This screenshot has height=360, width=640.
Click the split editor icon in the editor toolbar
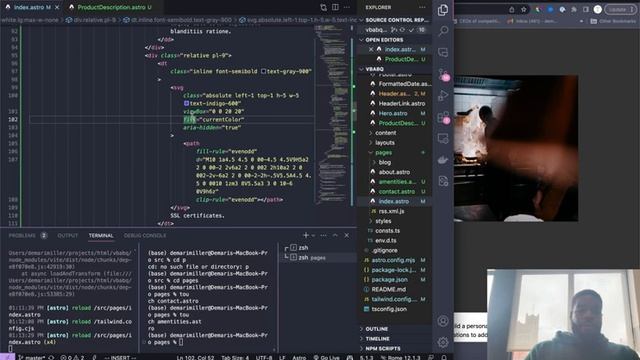(335, 7)
